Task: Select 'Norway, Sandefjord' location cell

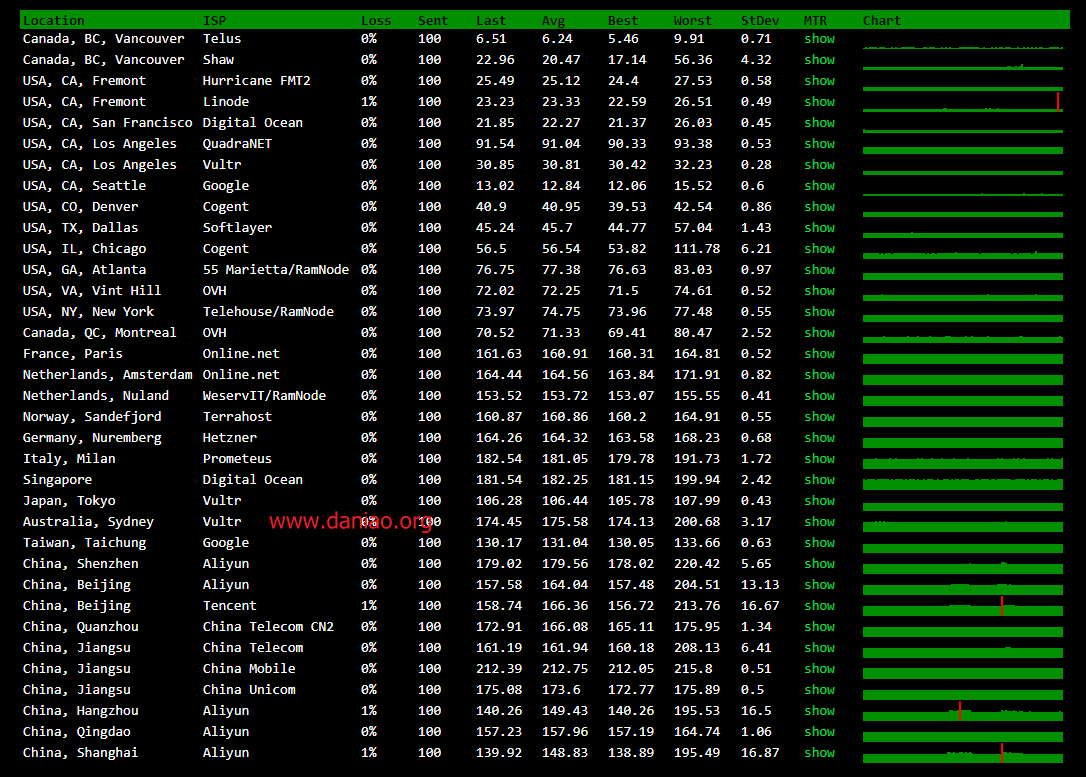Action: (x=92, y=417)
